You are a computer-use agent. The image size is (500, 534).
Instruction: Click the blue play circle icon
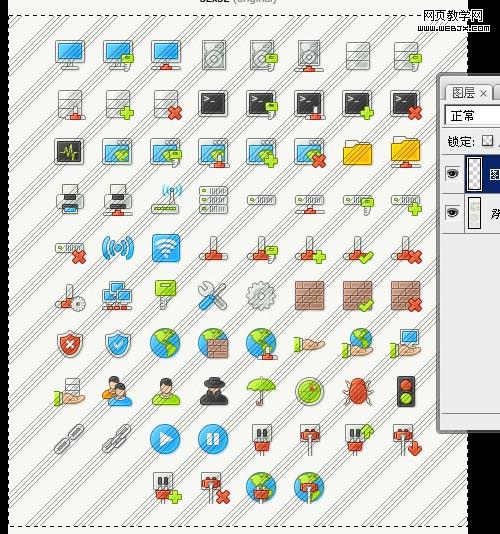[x=165, y=439]
